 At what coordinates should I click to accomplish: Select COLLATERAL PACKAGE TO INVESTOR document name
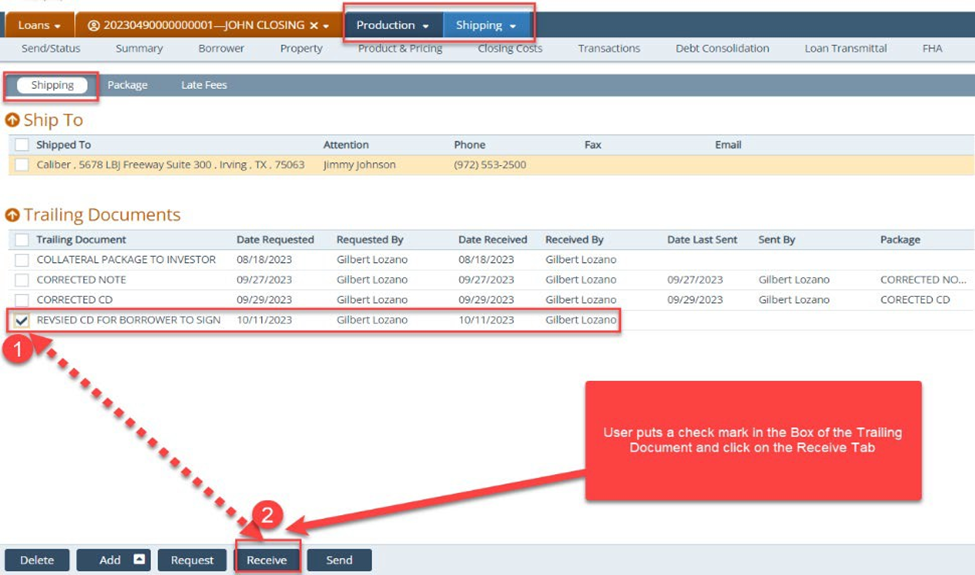[126, 259]
